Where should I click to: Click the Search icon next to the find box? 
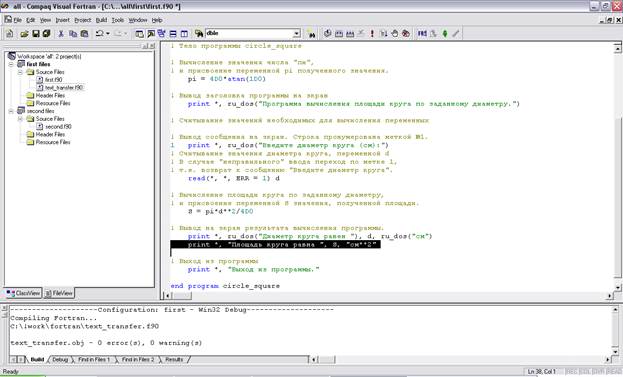pos(312,34)
